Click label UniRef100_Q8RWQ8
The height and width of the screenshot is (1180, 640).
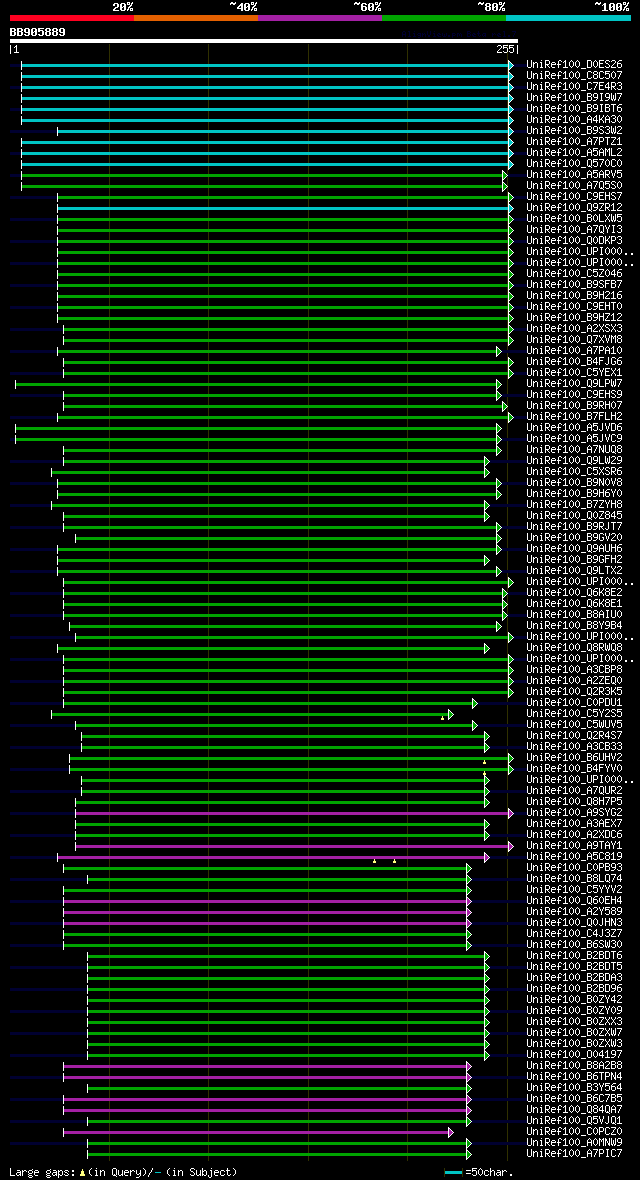point(574,647)
